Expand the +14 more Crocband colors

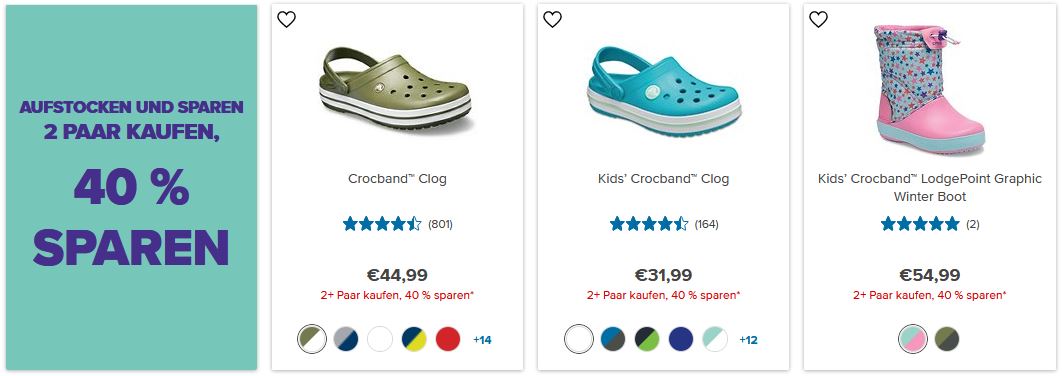(x=482, y=339)
